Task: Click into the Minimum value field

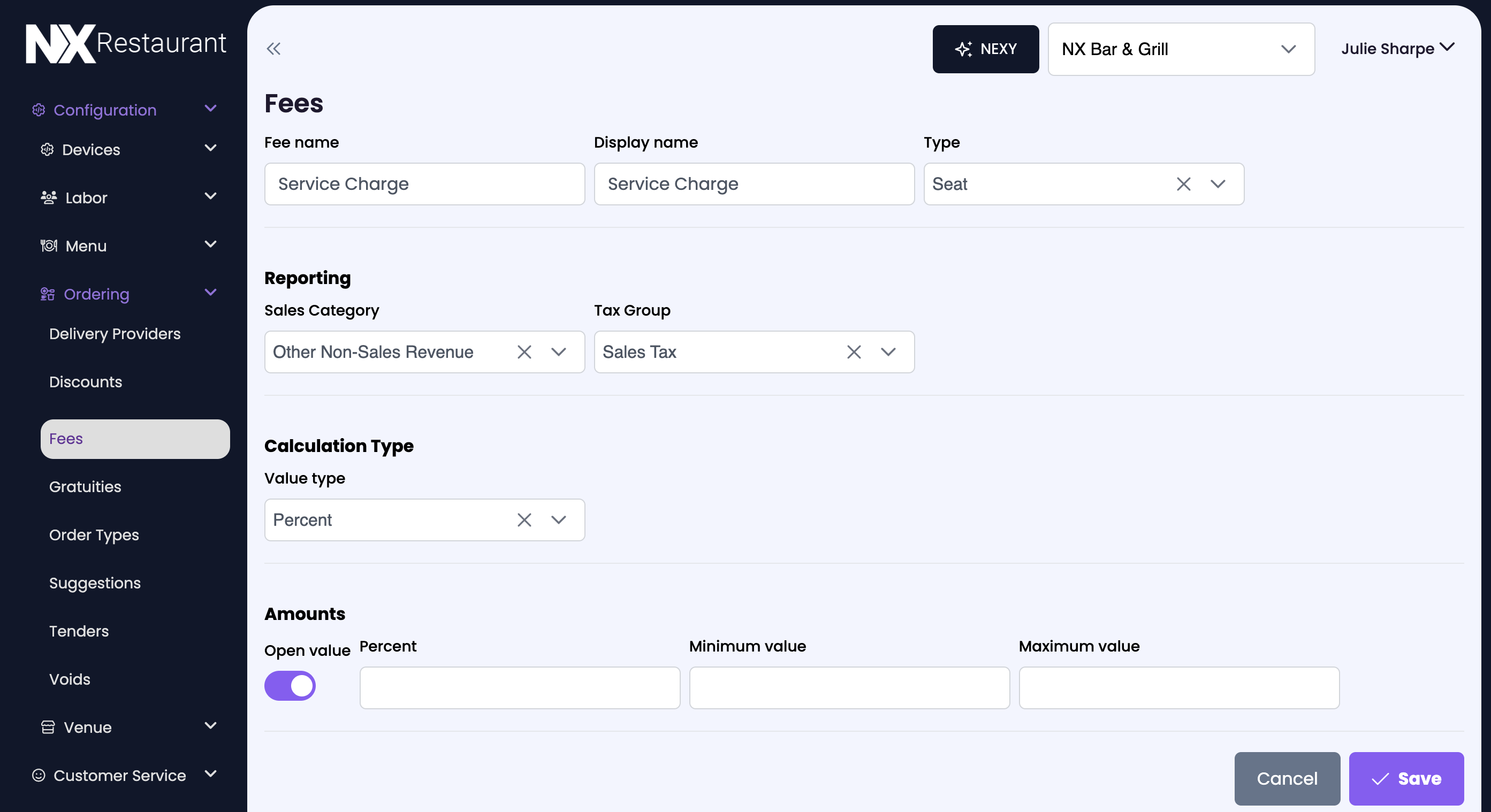Action: coord(849,688)
